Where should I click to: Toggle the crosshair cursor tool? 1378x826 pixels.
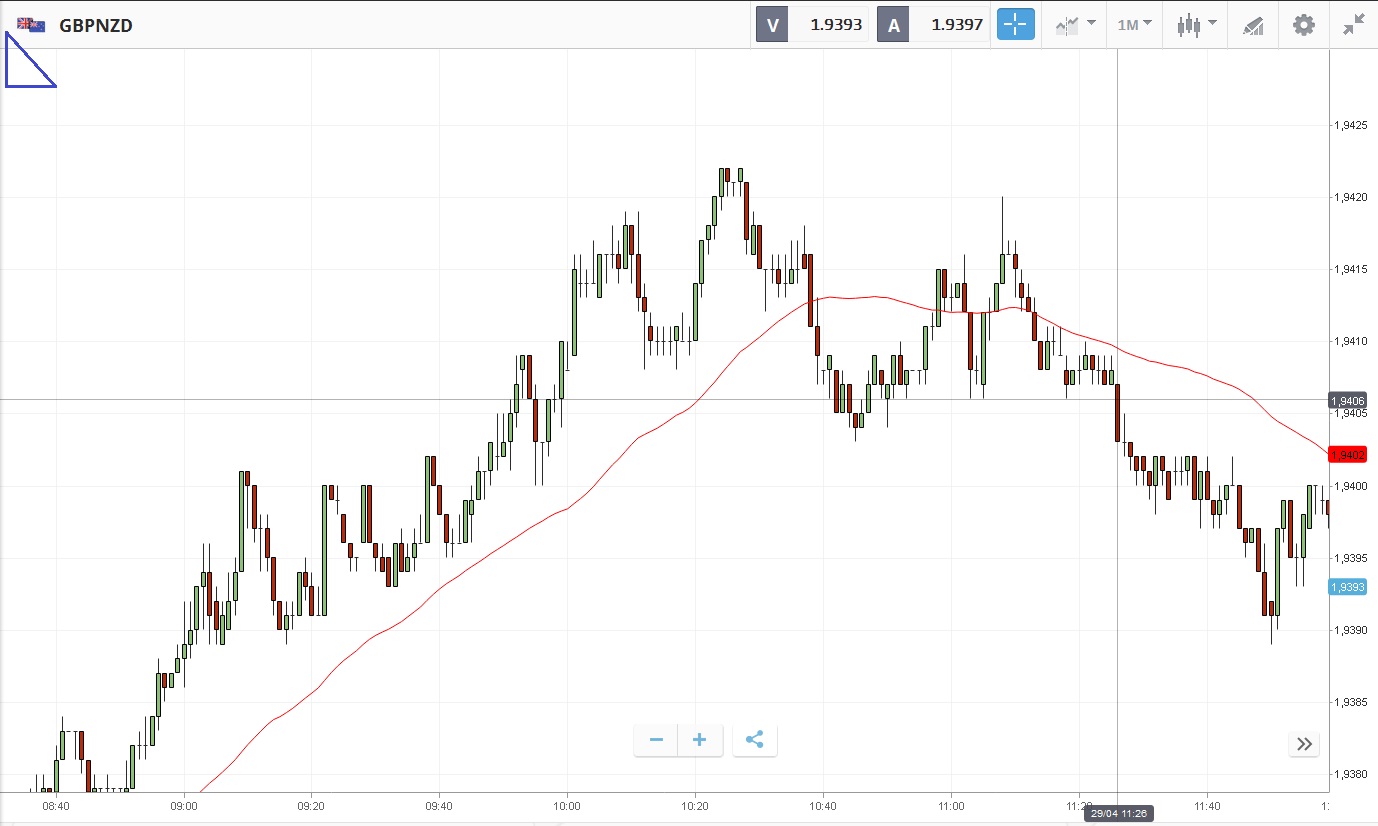tap(1015, 25)
